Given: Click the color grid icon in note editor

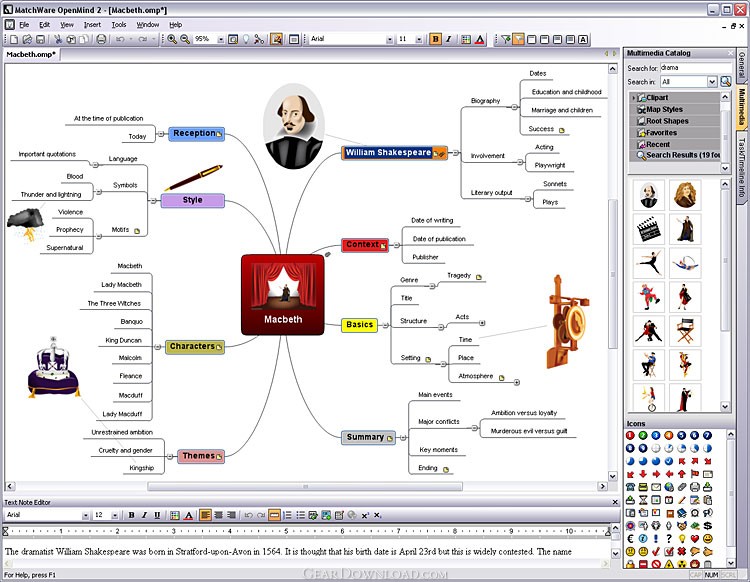Looking at the screenshot, I should (x=175, y=515).
